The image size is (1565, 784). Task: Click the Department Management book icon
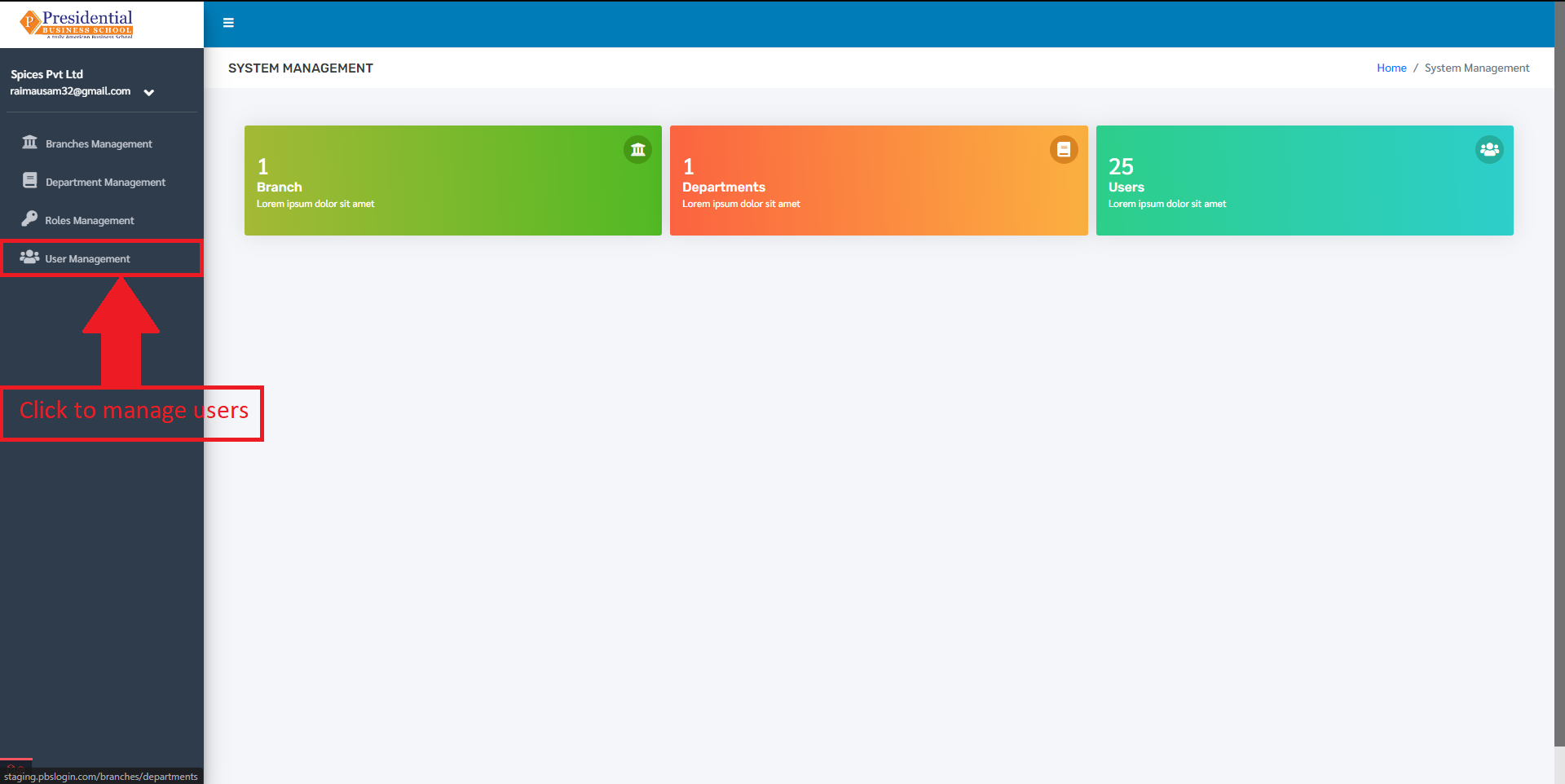click(30, 181)
